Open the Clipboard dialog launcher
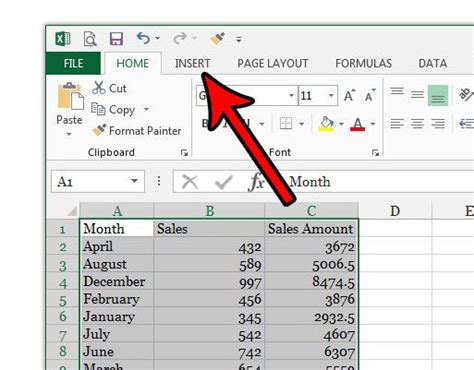The image size is (474, 370). pyautogui.click(x=184, y=153)
